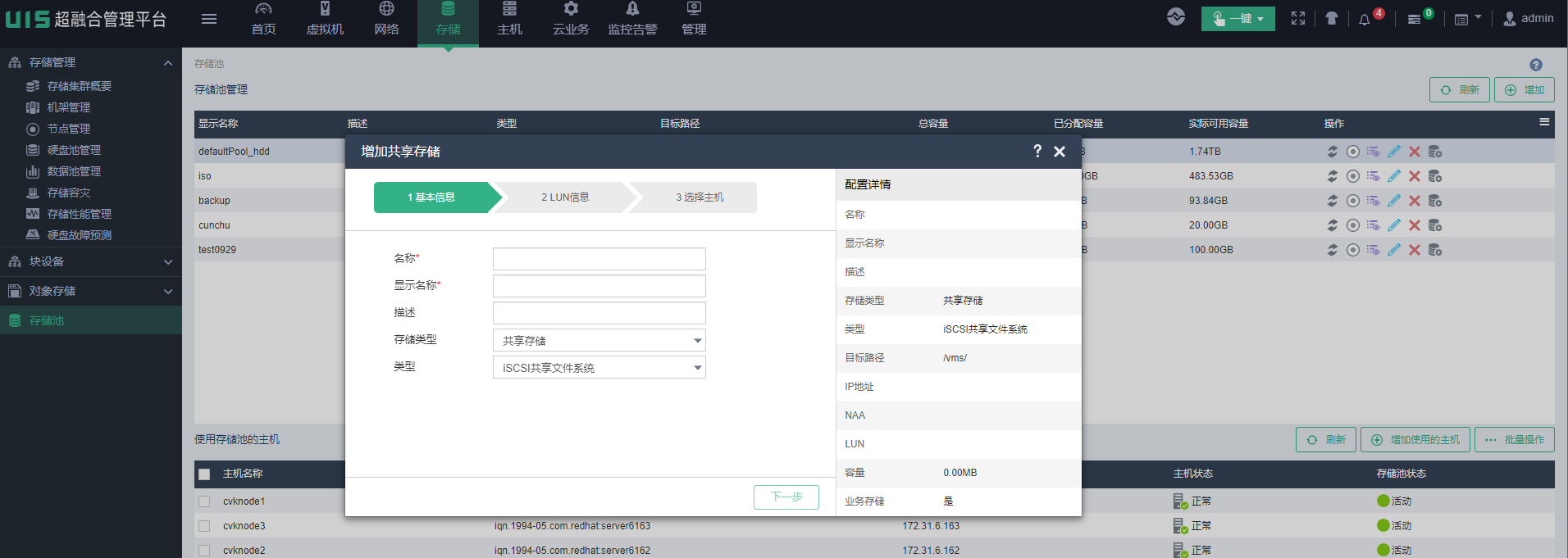Open the 类型 iSCSI共享文件系统 dropdown
This screenshot has width=1568, height=558.
tap(599, 367)
